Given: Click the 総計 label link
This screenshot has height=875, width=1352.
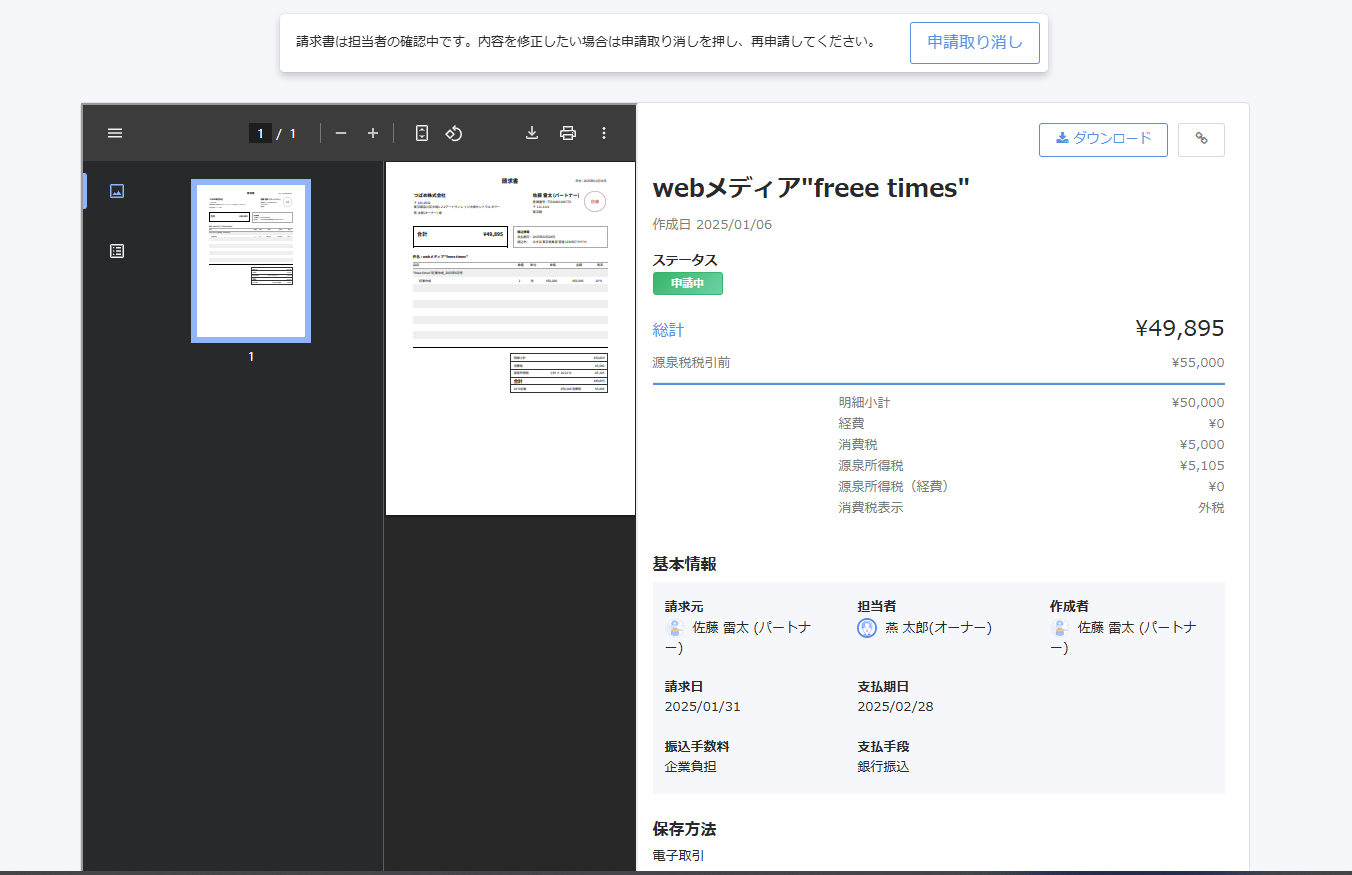Looking at the screenshot, I should tap(669, 330).
